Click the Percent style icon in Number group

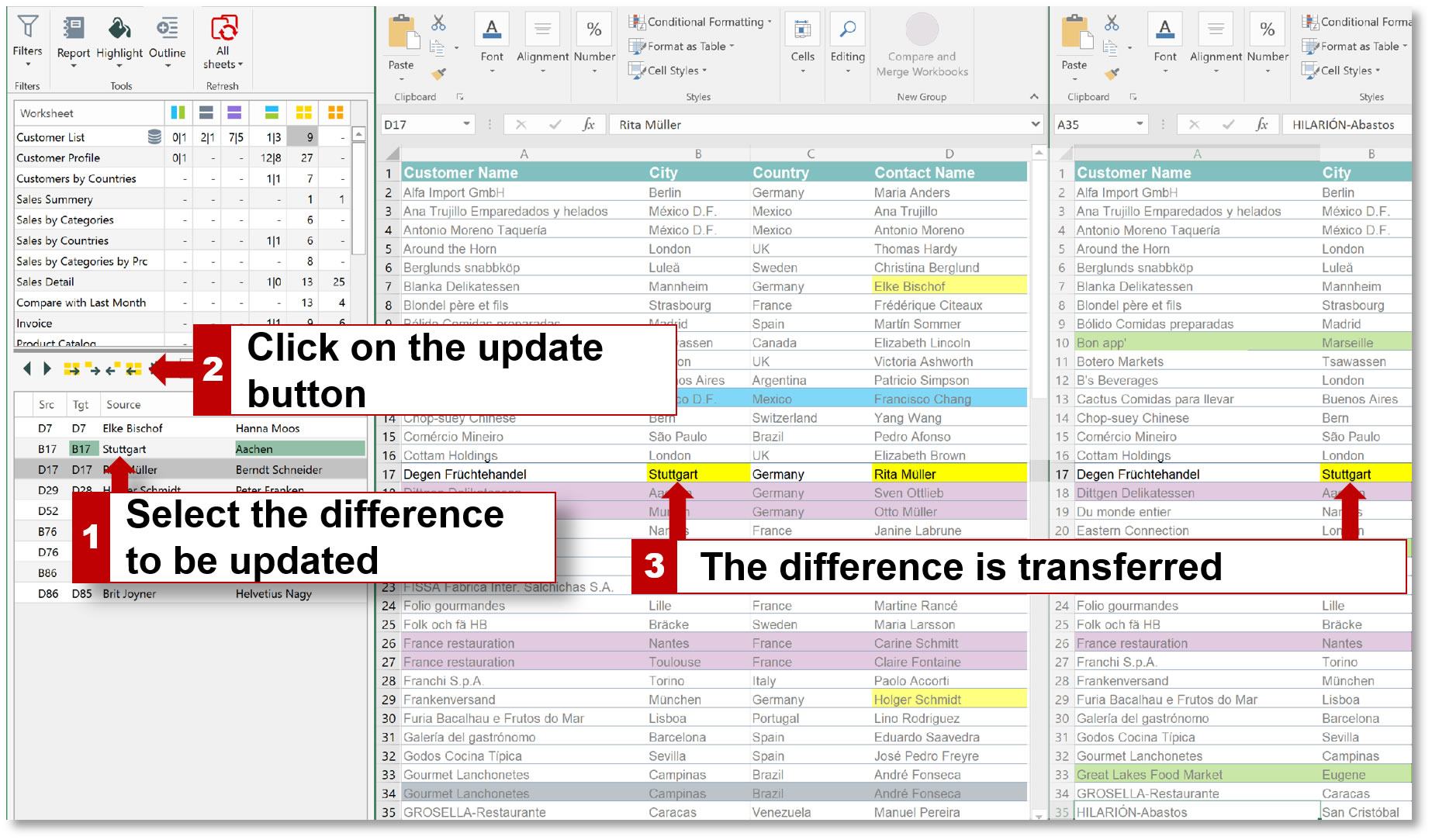point(594,31)
